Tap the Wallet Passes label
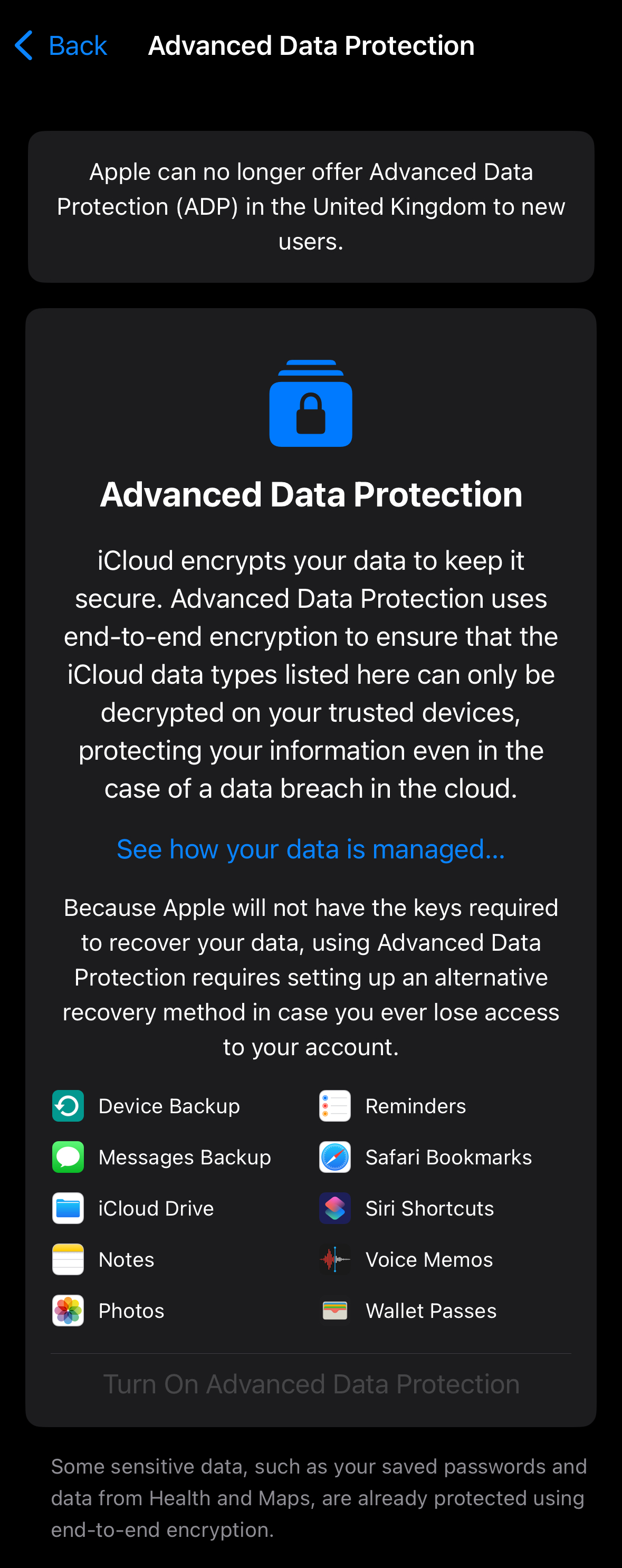The width and height of the screenshot is (622, 1568). pyautogui.click(x=431, y=1310)
